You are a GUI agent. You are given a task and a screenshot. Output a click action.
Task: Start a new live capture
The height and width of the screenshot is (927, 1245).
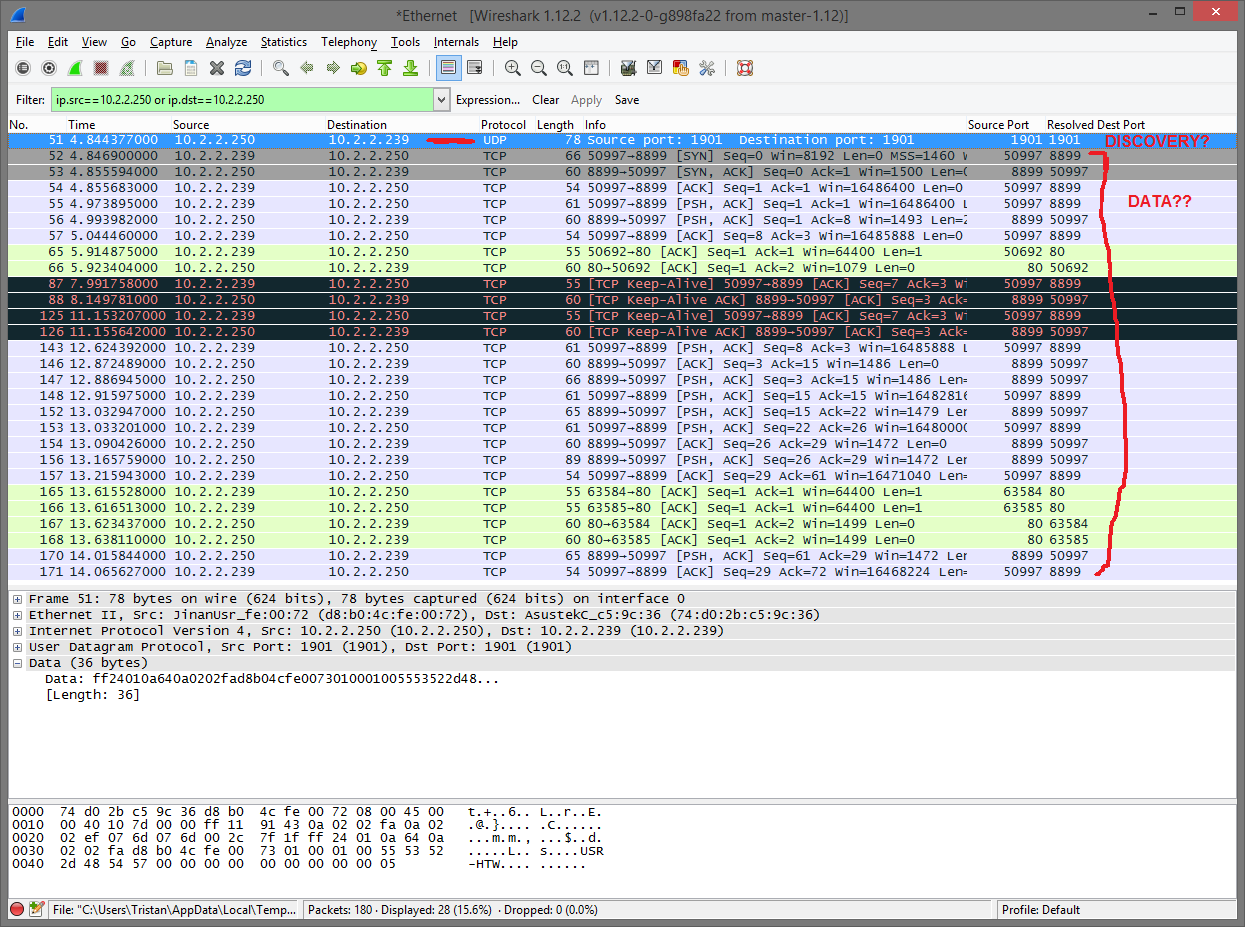tap(75, 68)
